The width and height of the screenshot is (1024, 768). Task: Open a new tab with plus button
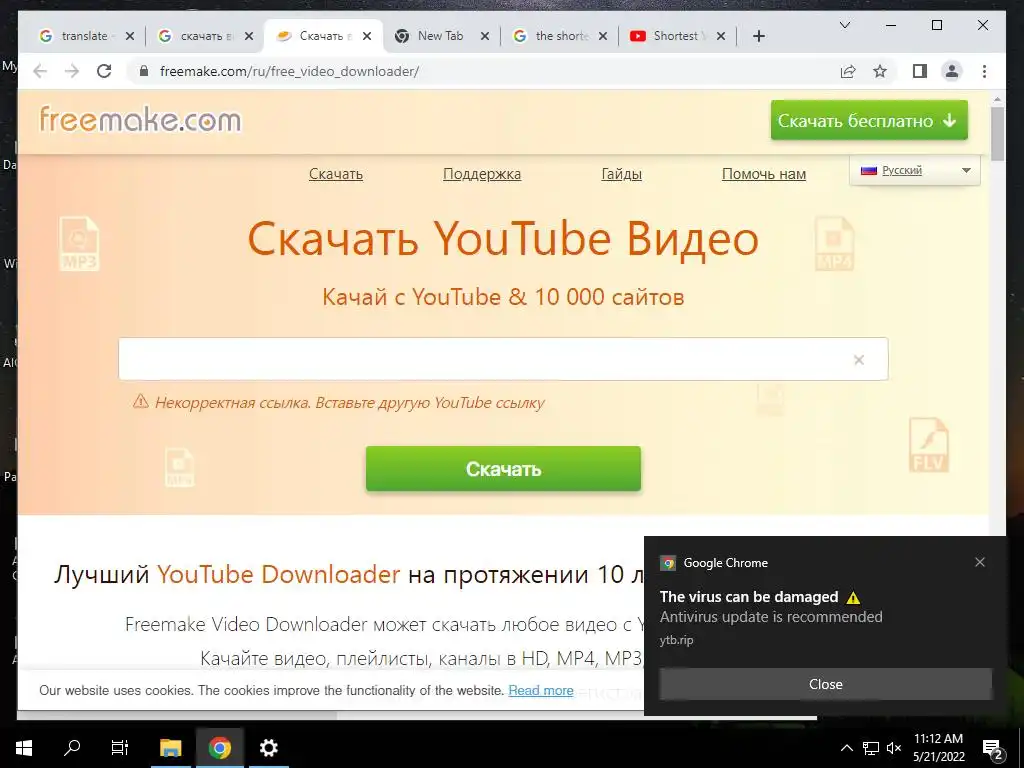pyautogui.click(x=758, y=36)
